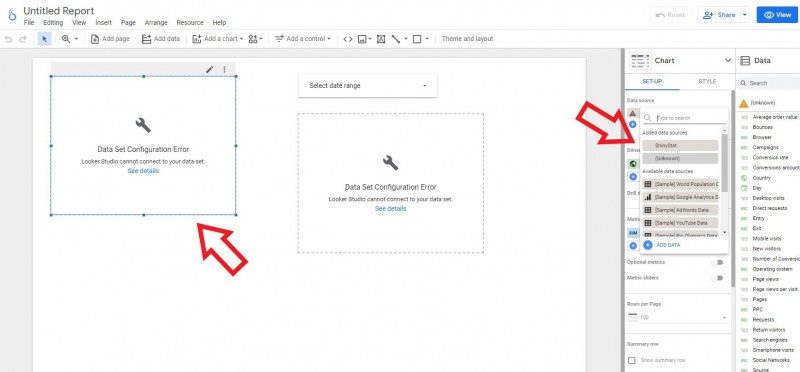Click ADD DATA in the popup

coord(662,245)
